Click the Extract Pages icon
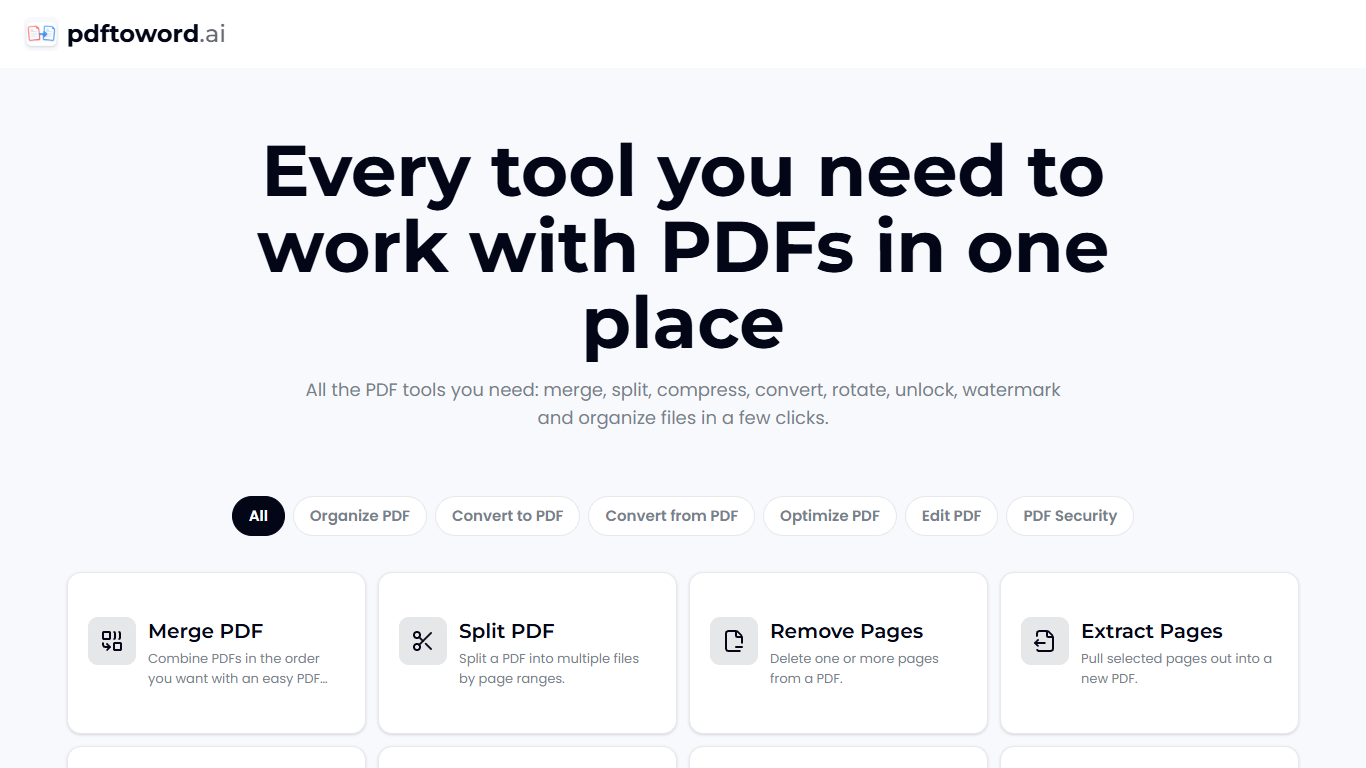 pyautogui.click(x=1045, y=641)
